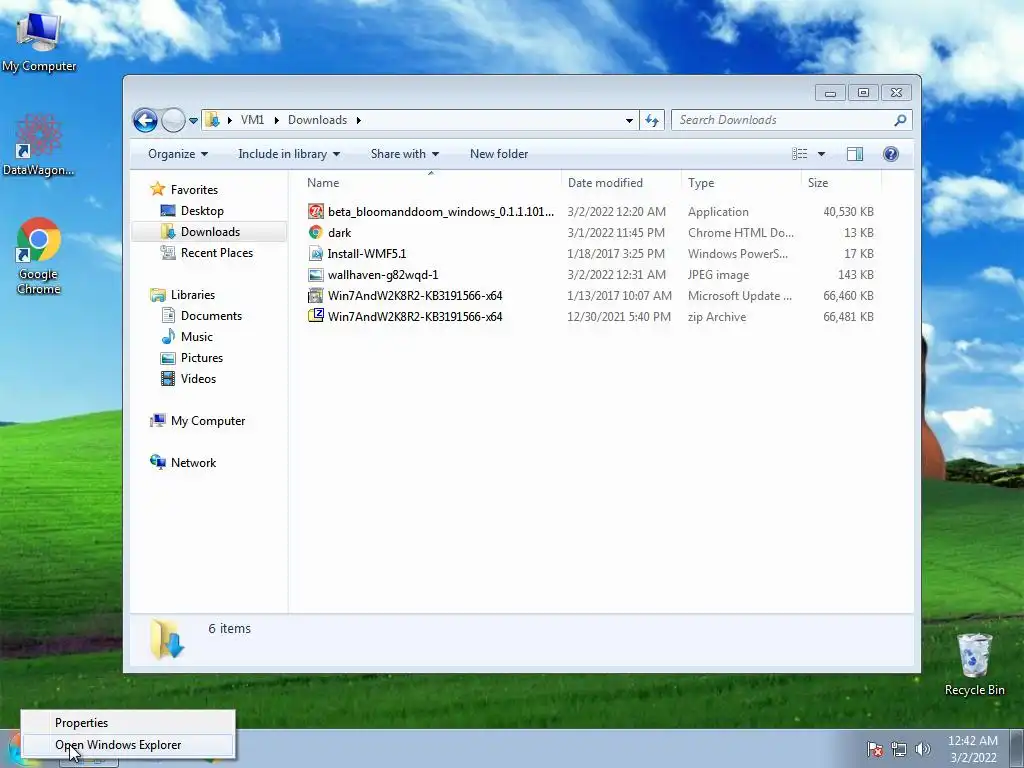Open Recent Places under Favorites
The width and height of the screenshot is (1024, 768).
coord(216,253)
